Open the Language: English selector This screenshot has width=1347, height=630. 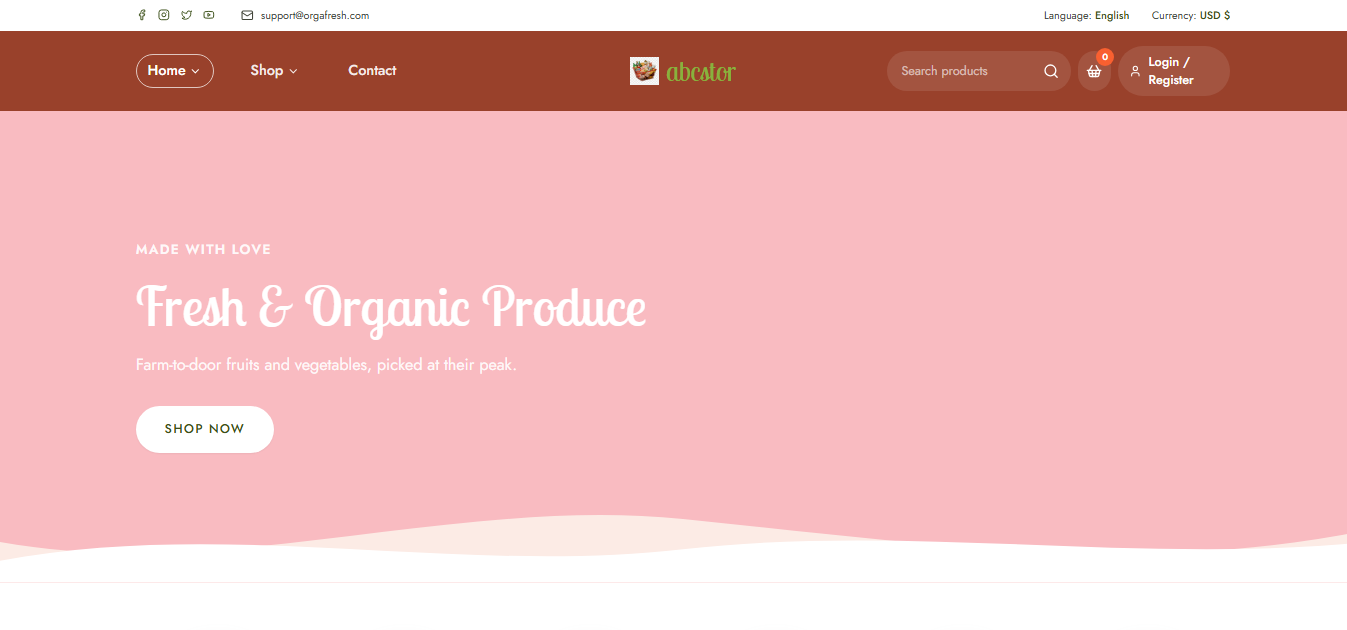(1086, 15)
